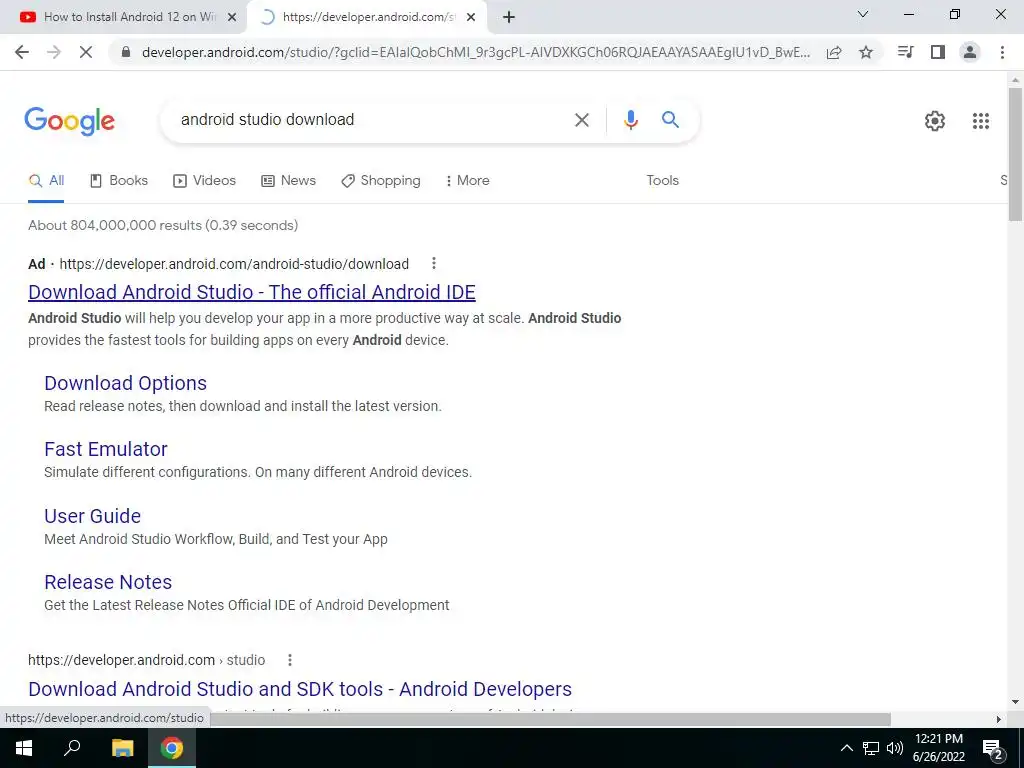Click the padlock site info icon
Viewport: 1024px width, 768px height.
pos(126,53)
